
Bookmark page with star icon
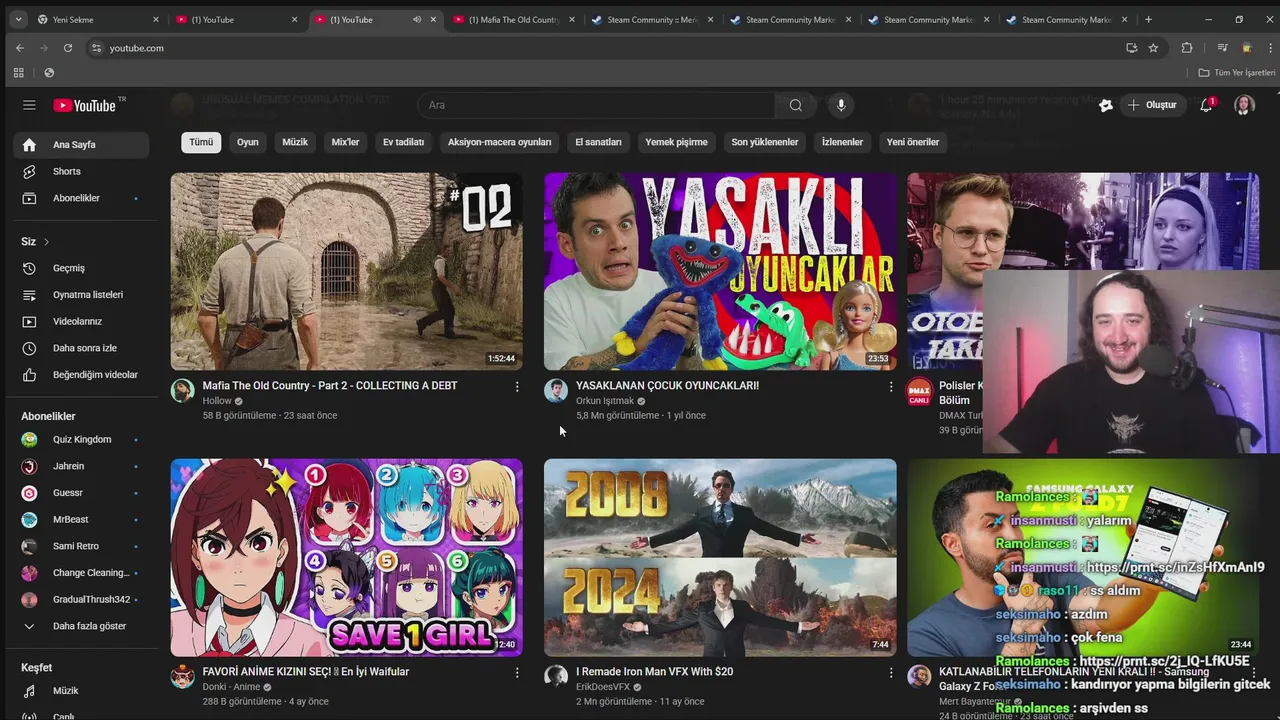tap(1153, 48)
